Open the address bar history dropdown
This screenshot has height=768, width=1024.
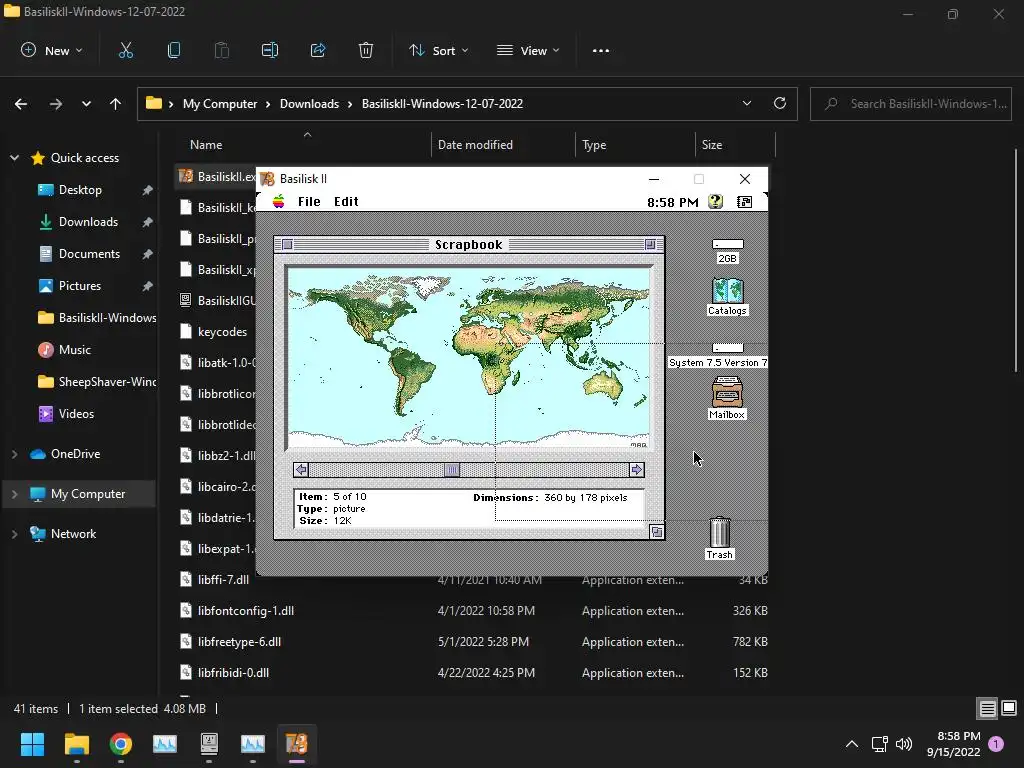click(747, 103)
